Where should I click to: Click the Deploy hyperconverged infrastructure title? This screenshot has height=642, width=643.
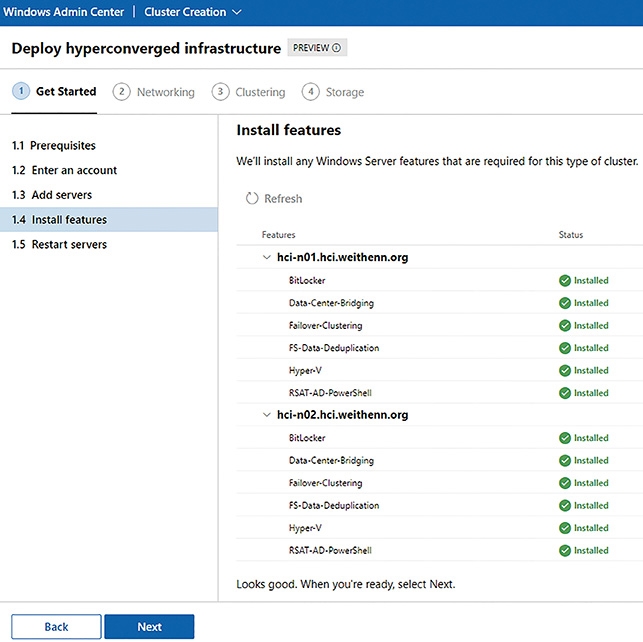click(146, 48)
